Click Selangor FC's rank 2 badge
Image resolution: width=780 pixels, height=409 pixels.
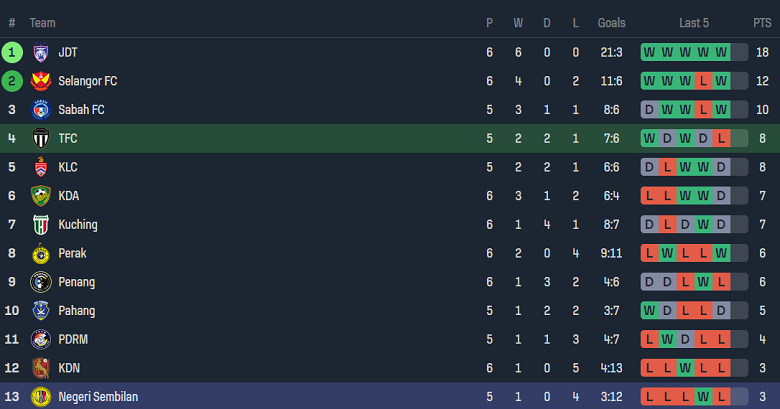click(x=12, y=81)
